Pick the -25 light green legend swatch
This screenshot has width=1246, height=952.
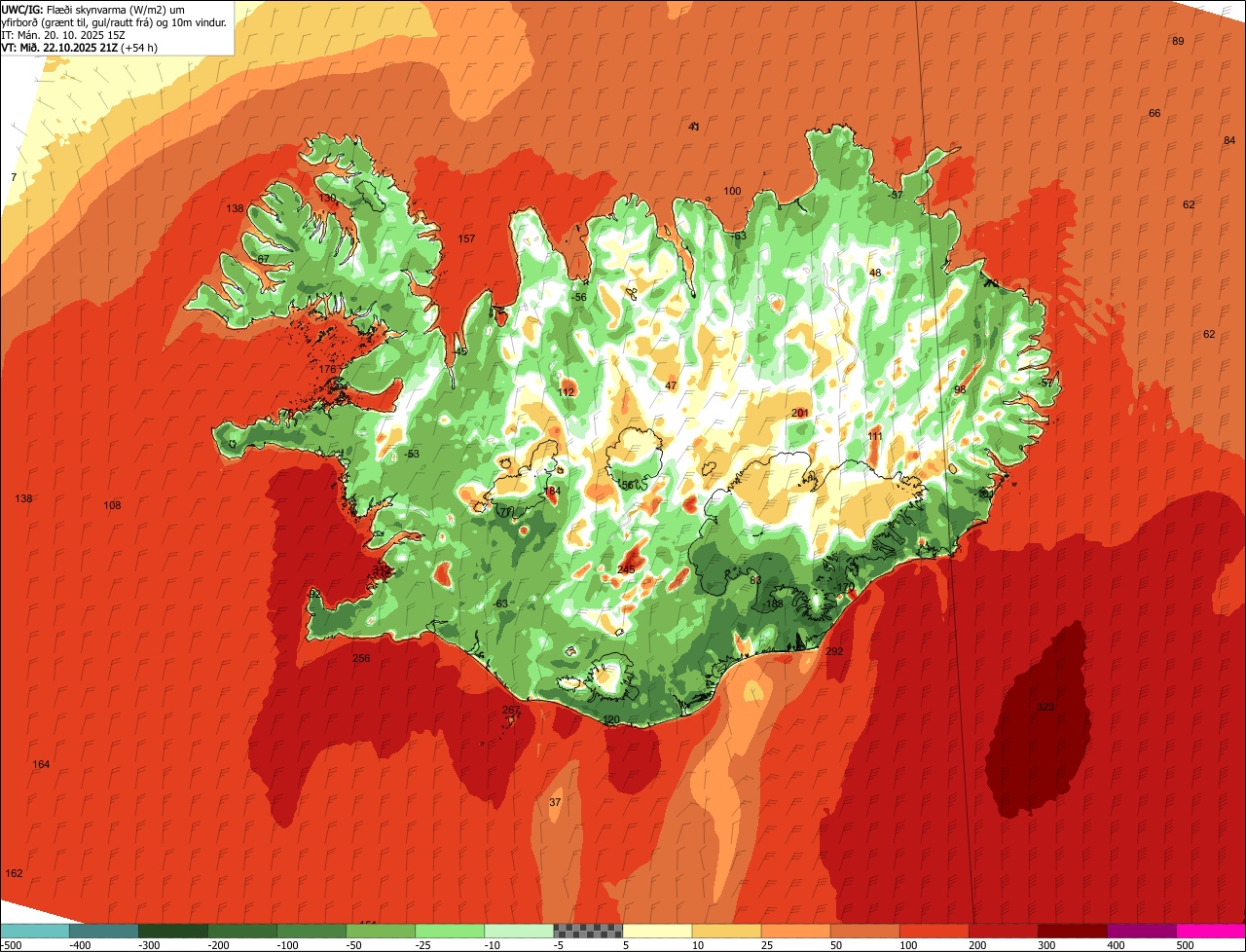pyautogui.click(x=449, y=931)
